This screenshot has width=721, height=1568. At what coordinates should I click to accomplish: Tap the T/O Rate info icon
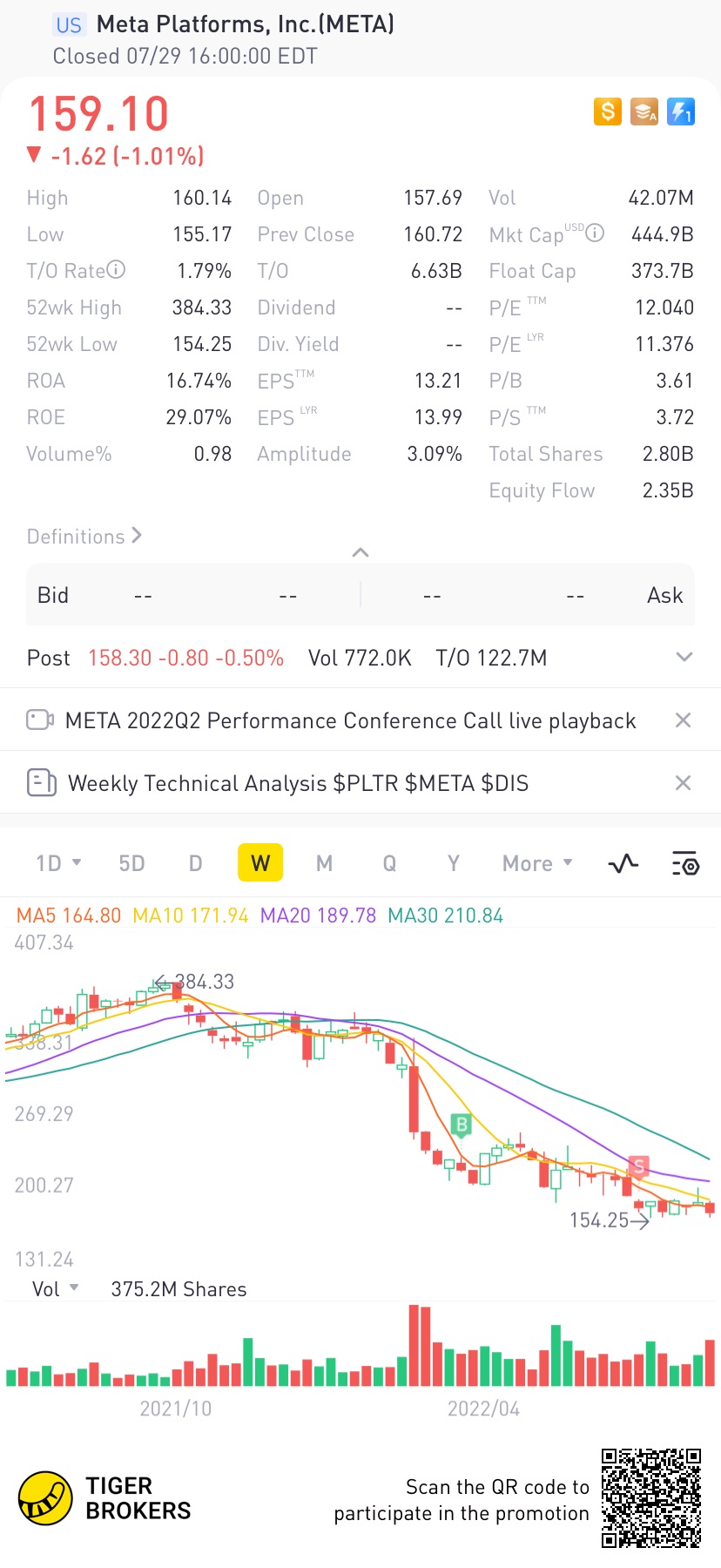tap(116, 270)
